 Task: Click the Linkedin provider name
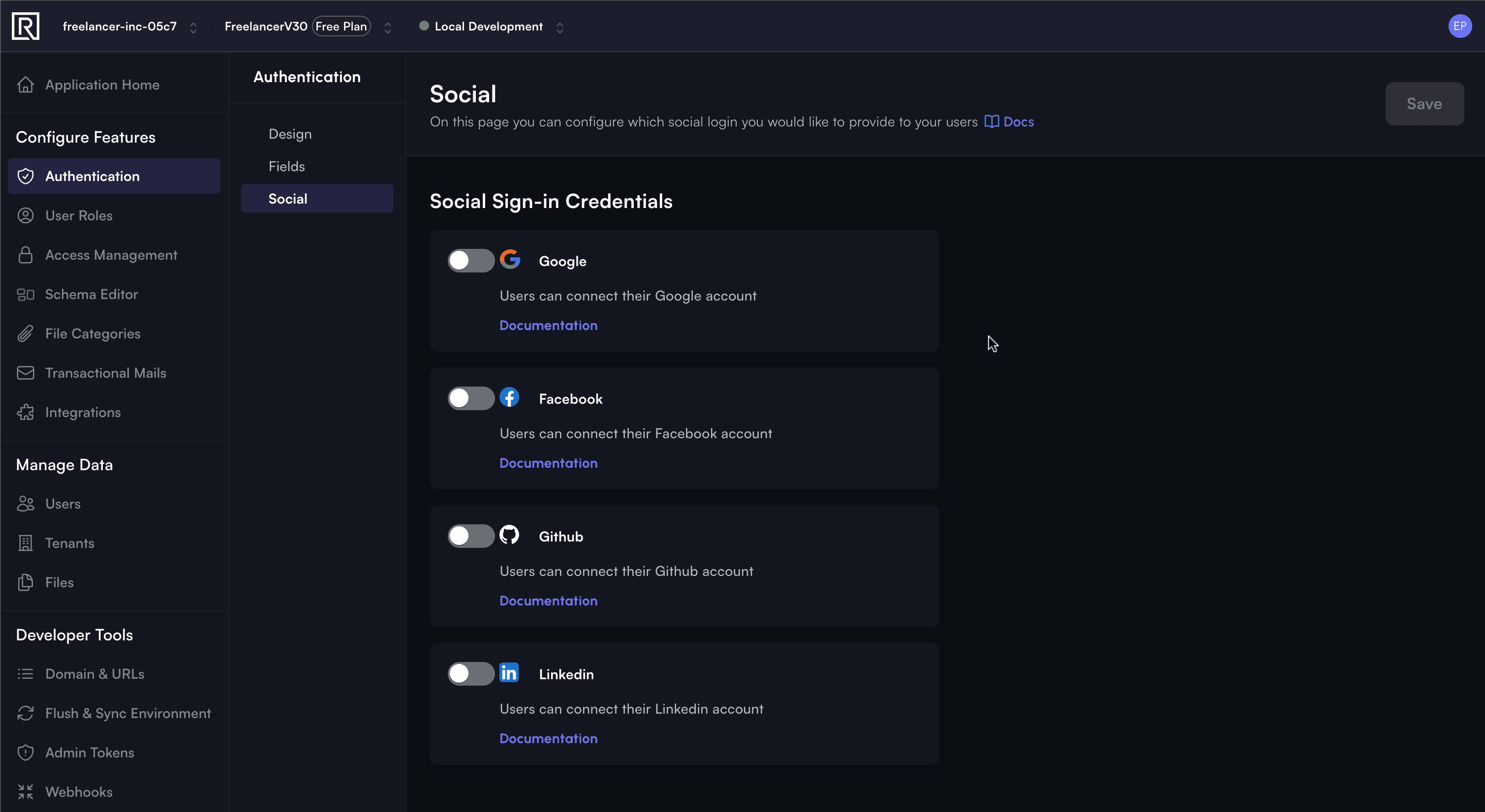coord(566,674)
